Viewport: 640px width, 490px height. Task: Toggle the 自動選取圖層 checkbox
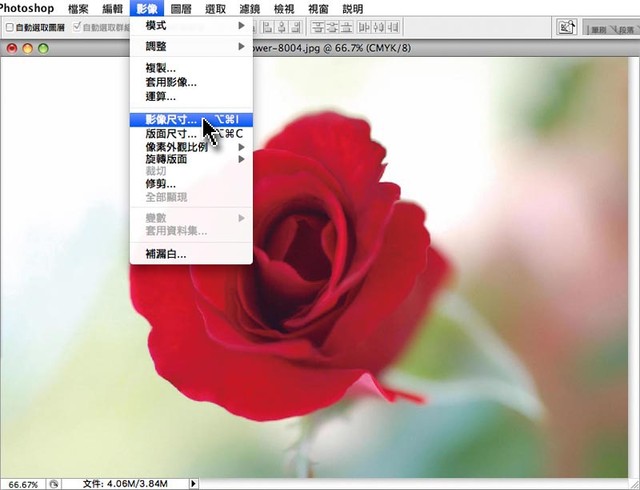click(x=9, y=28)
